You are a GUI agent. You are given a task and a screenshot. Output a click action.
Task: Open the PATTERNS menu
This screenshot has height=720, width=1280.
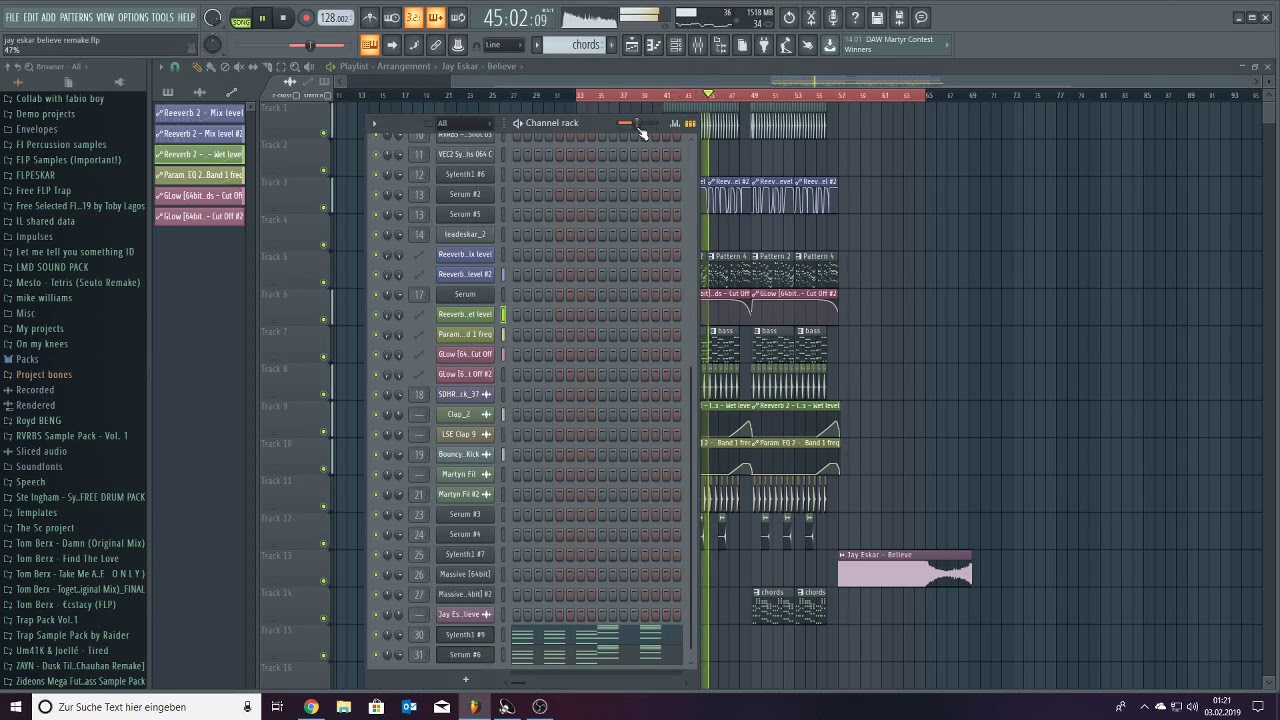pos(76,18)
